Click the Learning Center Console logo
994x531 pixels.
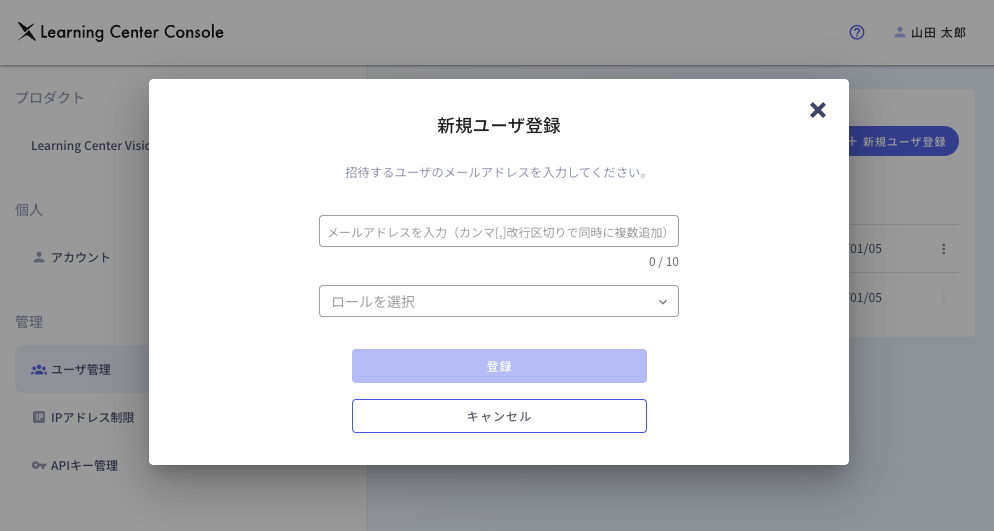[x=120, y=32]
